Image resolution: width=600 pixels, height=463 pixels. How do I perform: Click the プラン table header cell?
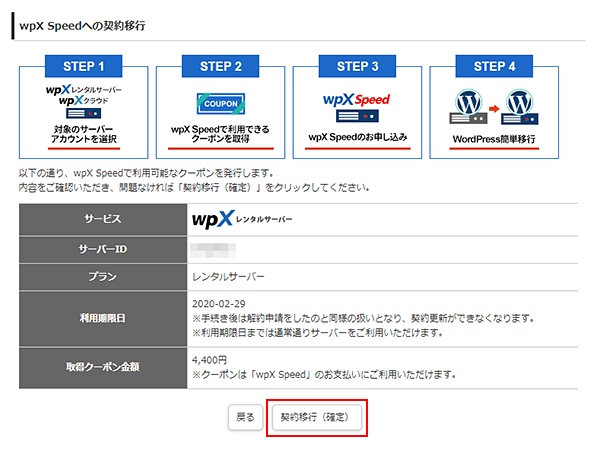point(103,277)
